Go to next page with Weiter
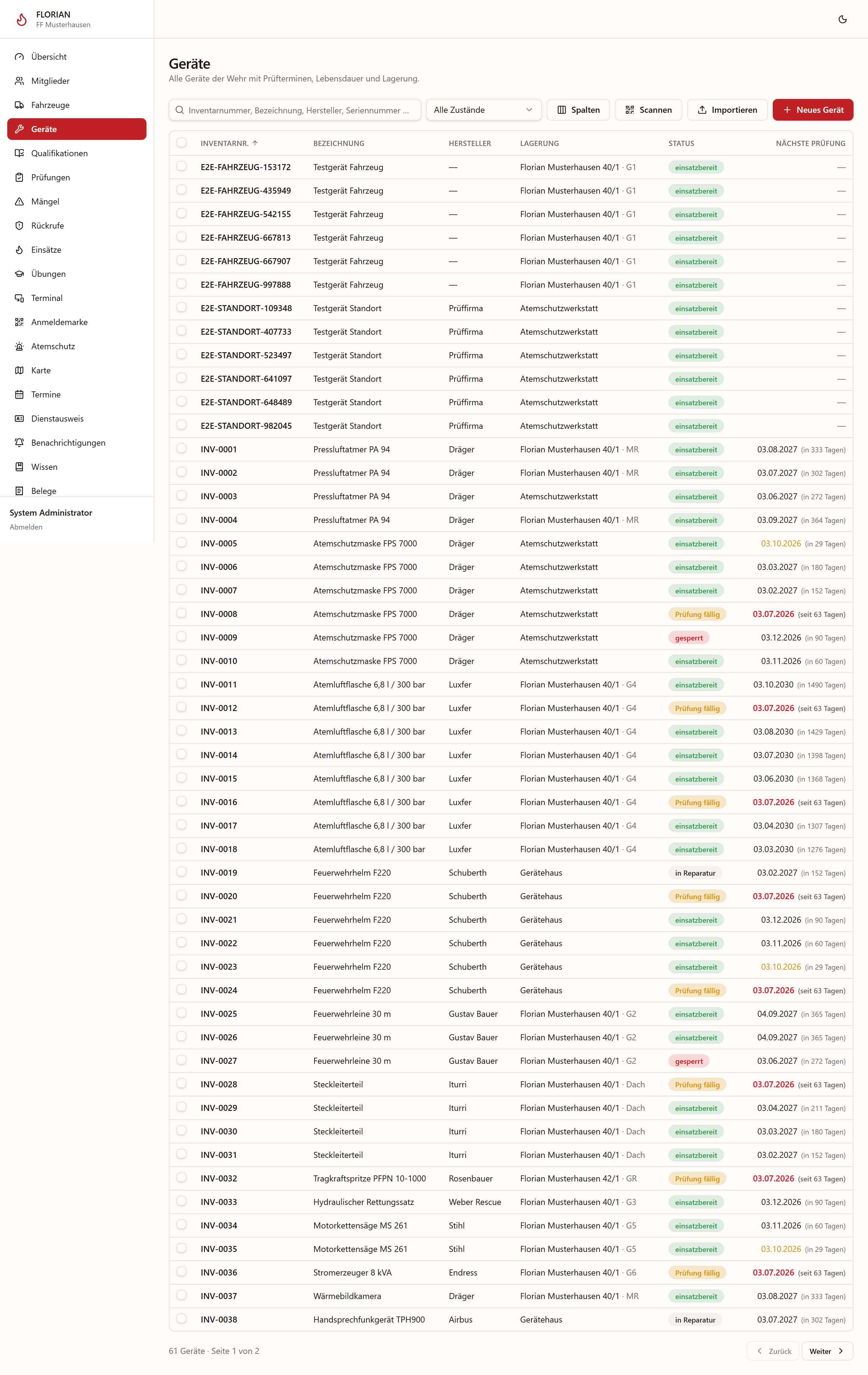 (827, 1351)
